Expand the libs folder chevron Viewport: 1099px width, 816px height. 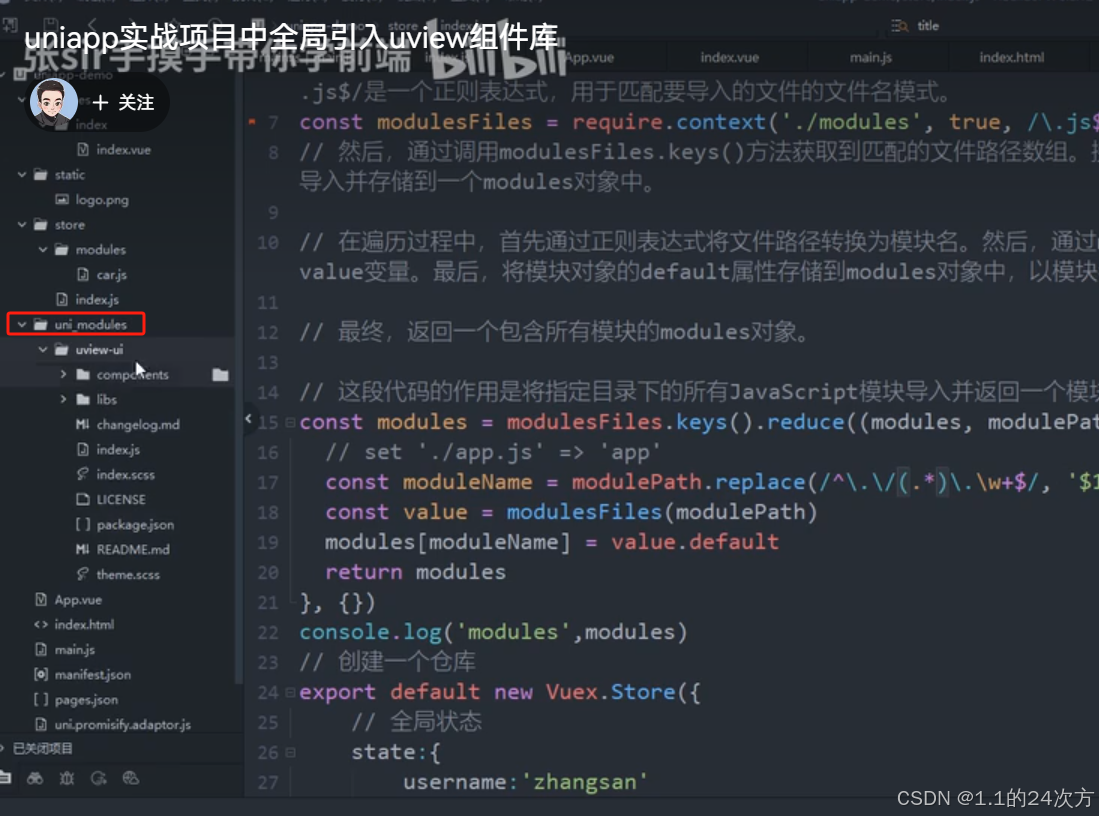(63, 400)
